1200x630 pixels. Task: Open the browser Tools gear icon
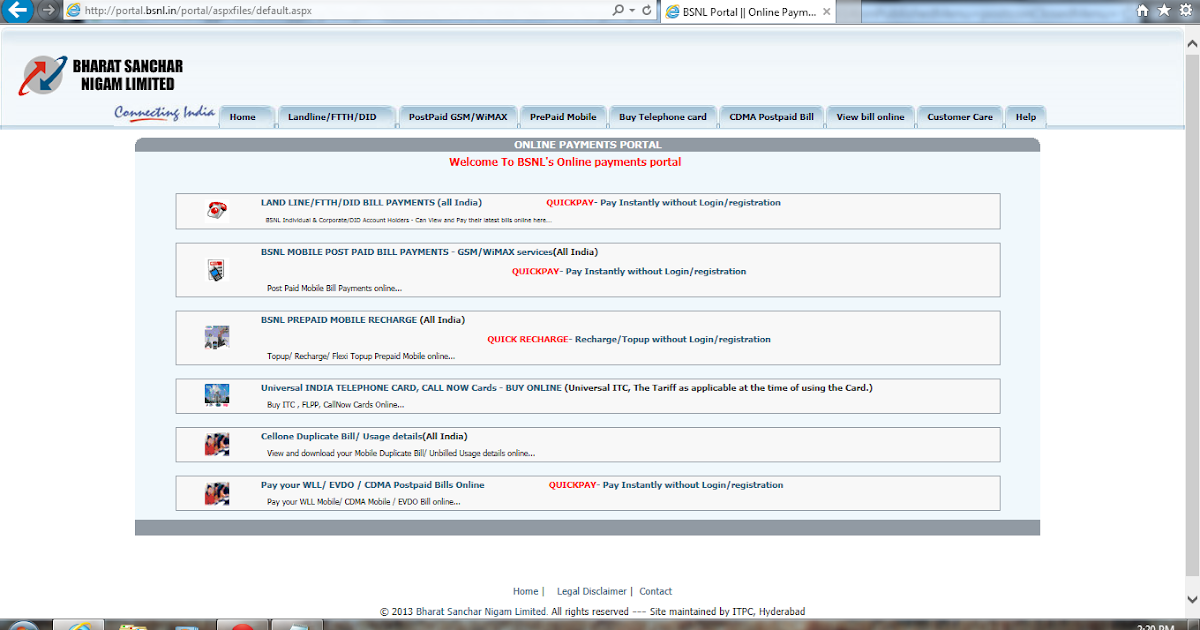(1185, 10)
